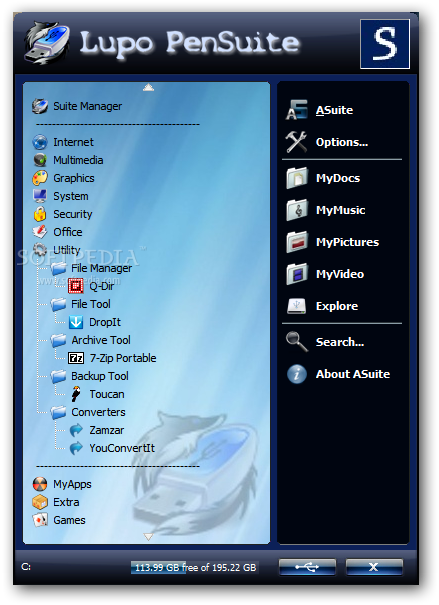Select the Toucan text entry
This screenshot has height=605, width=439.
[107, 394]
